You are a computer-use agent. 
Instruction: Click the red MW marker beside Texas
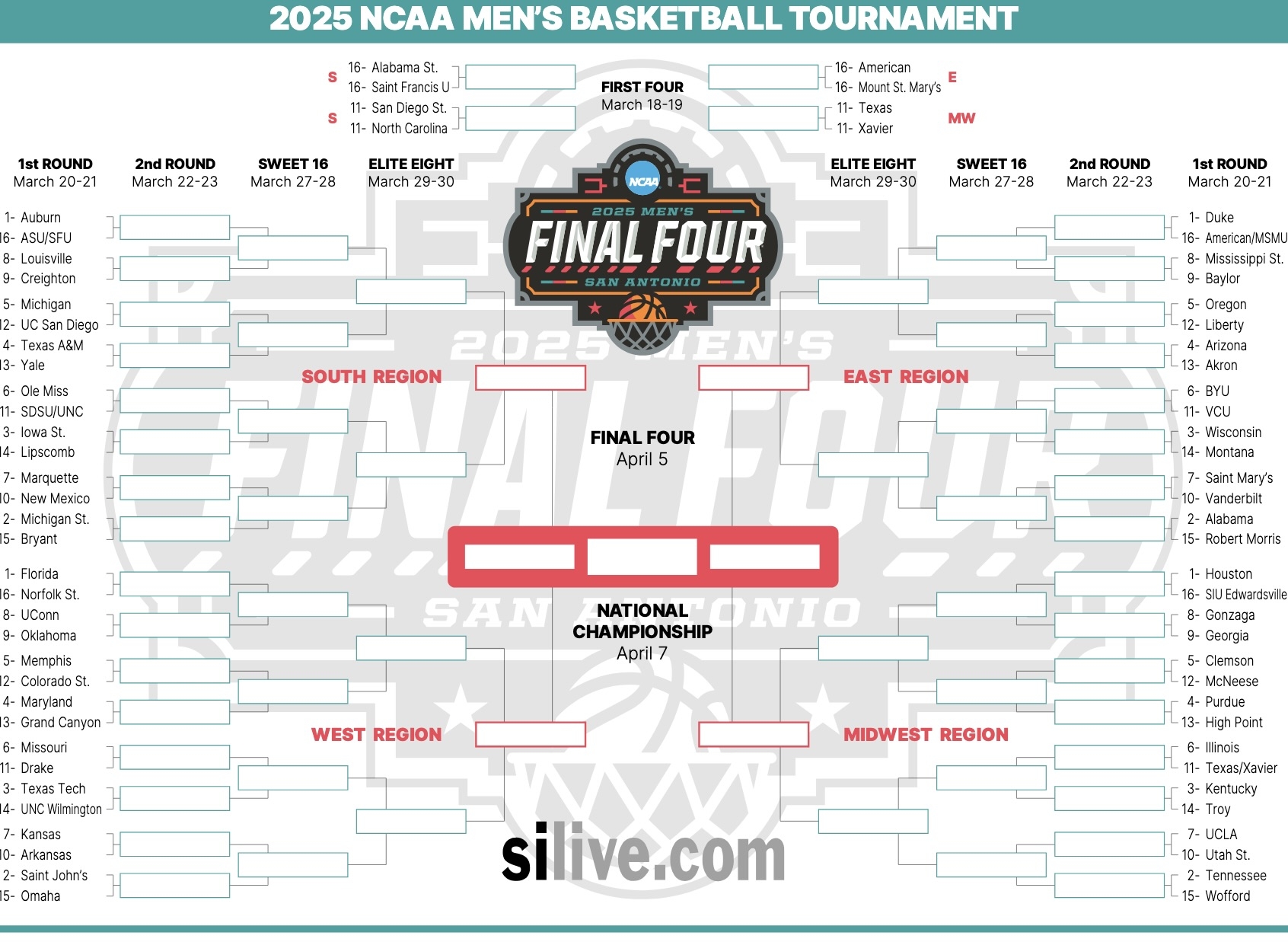pos(961,118)
